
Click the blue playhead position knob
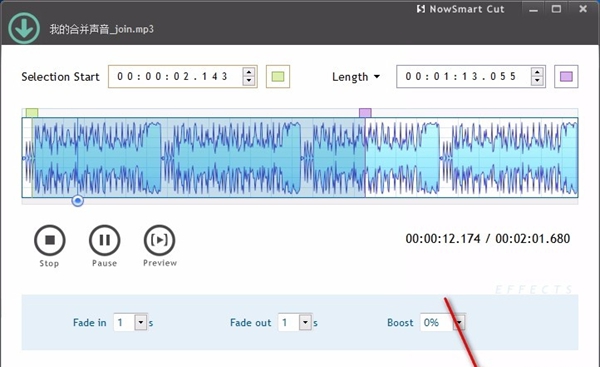point(78,201)
